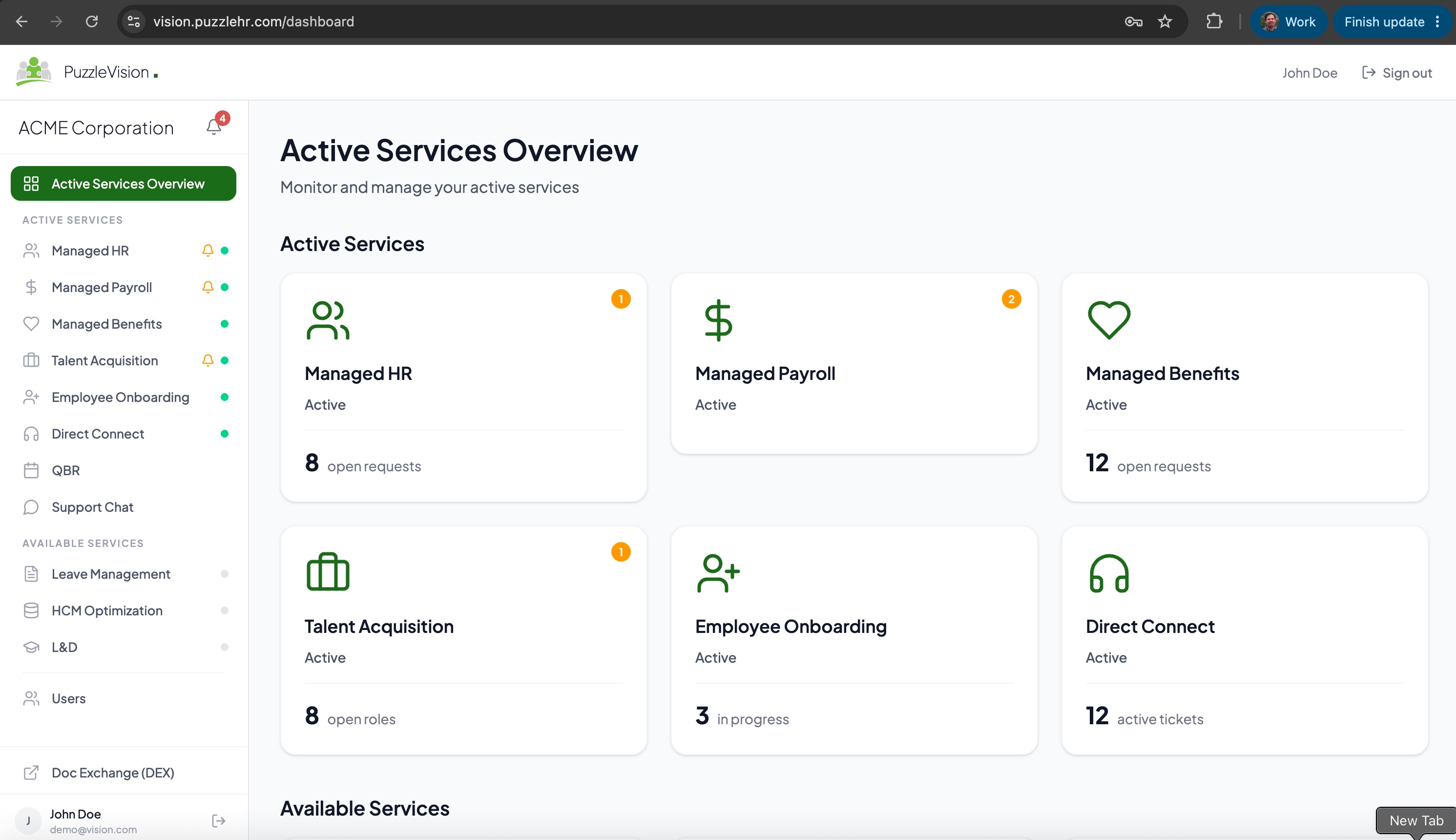Click the orange badge on the Talent Acquisition card

coord(621,551)
